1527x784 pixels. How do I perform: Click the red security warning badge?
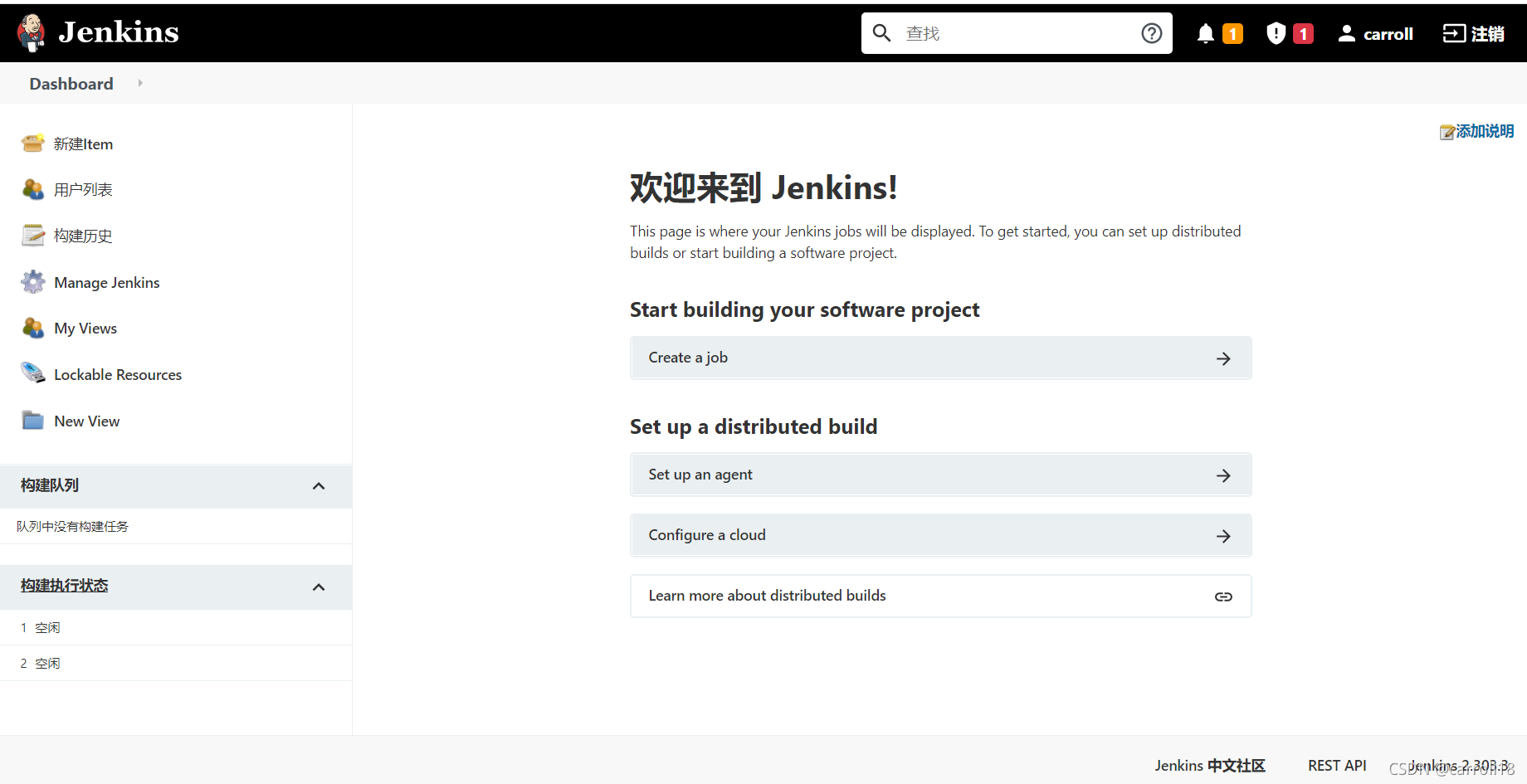[1304, 33]
